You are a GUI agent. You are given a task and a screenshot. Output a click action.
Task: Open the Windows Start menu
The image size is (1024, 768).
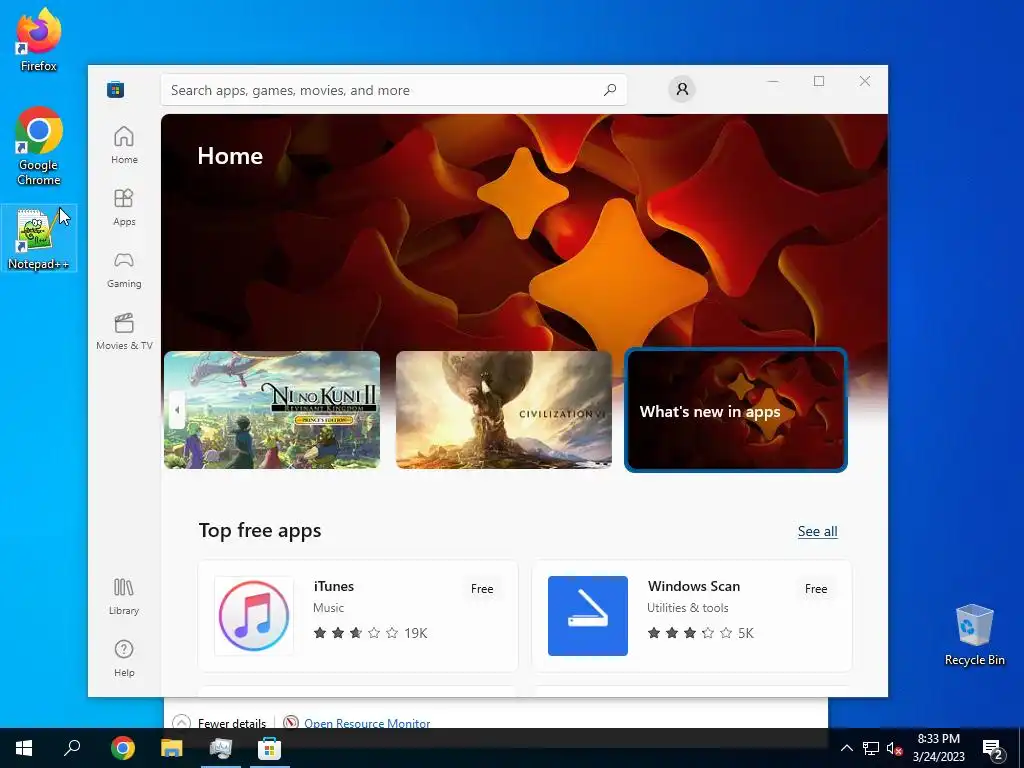tap(24, 748)
